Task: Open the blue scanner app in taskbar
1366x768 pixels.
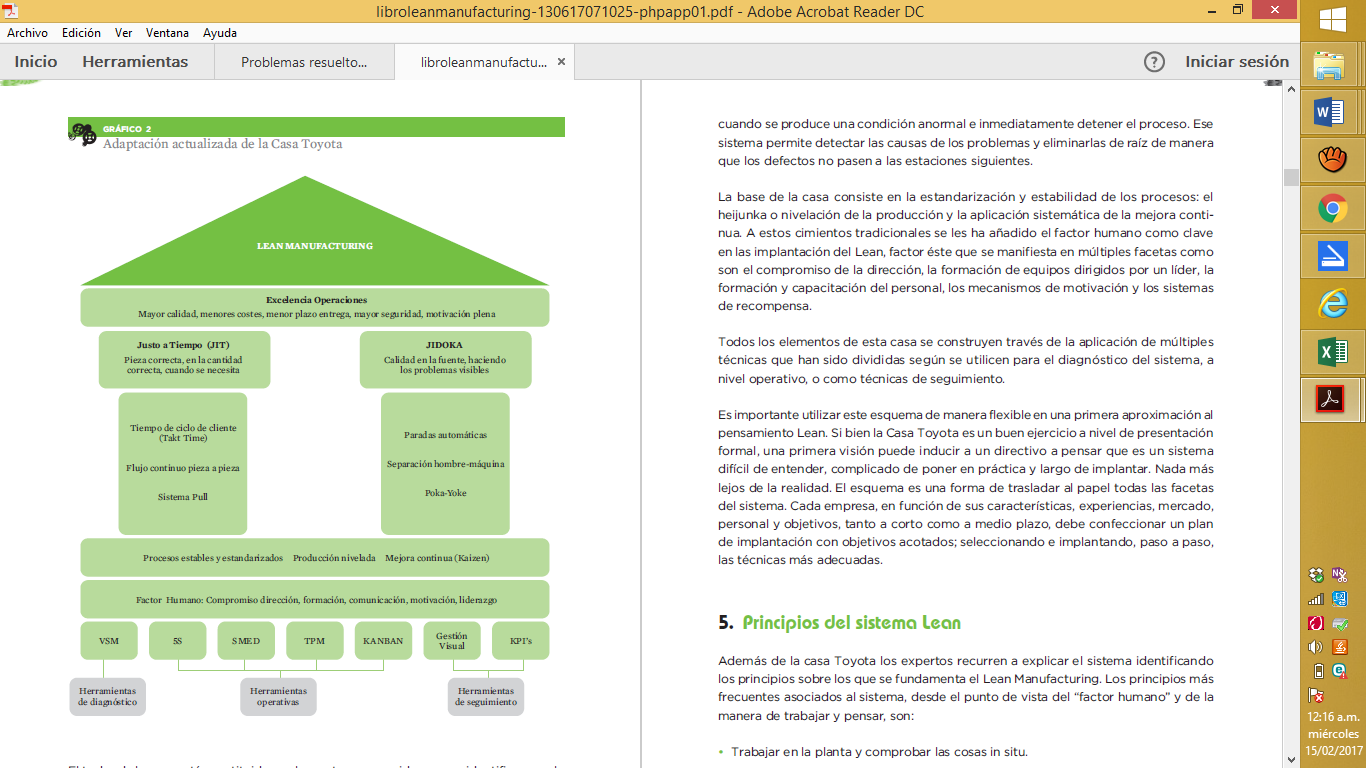Action: [1331, 257]
